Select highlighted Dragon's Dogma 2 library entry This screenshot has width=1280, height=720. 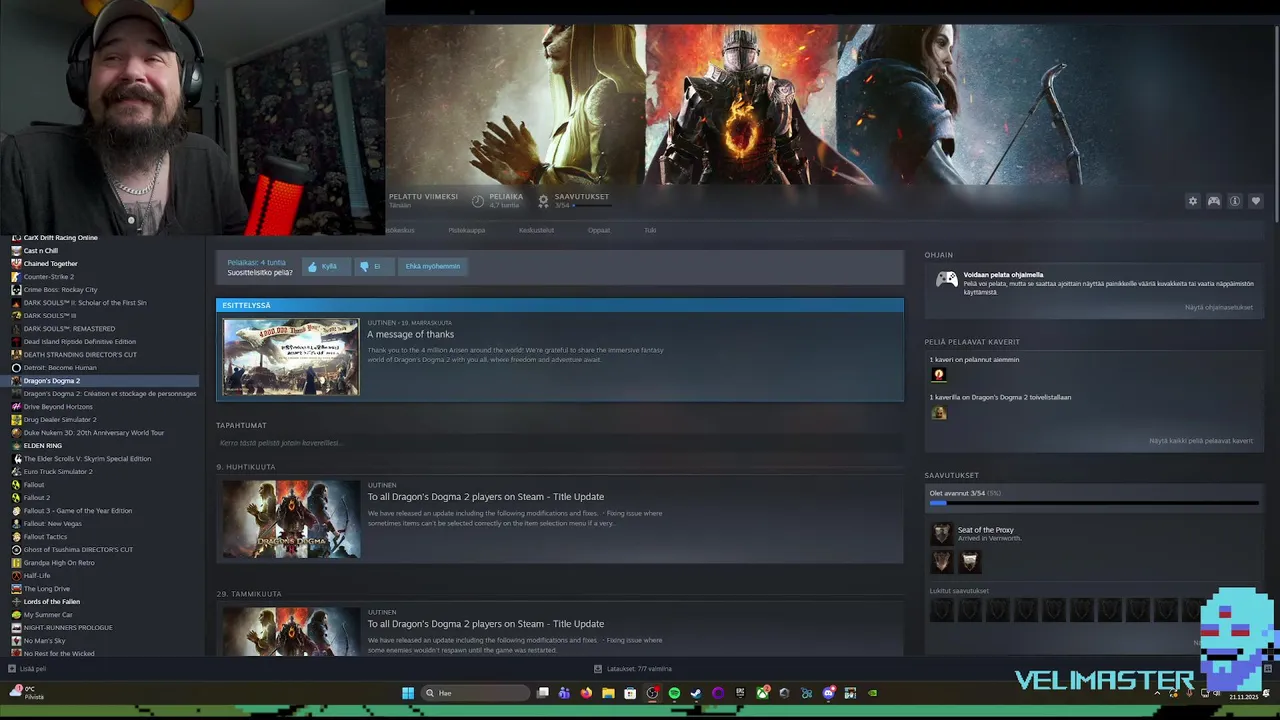104,381
